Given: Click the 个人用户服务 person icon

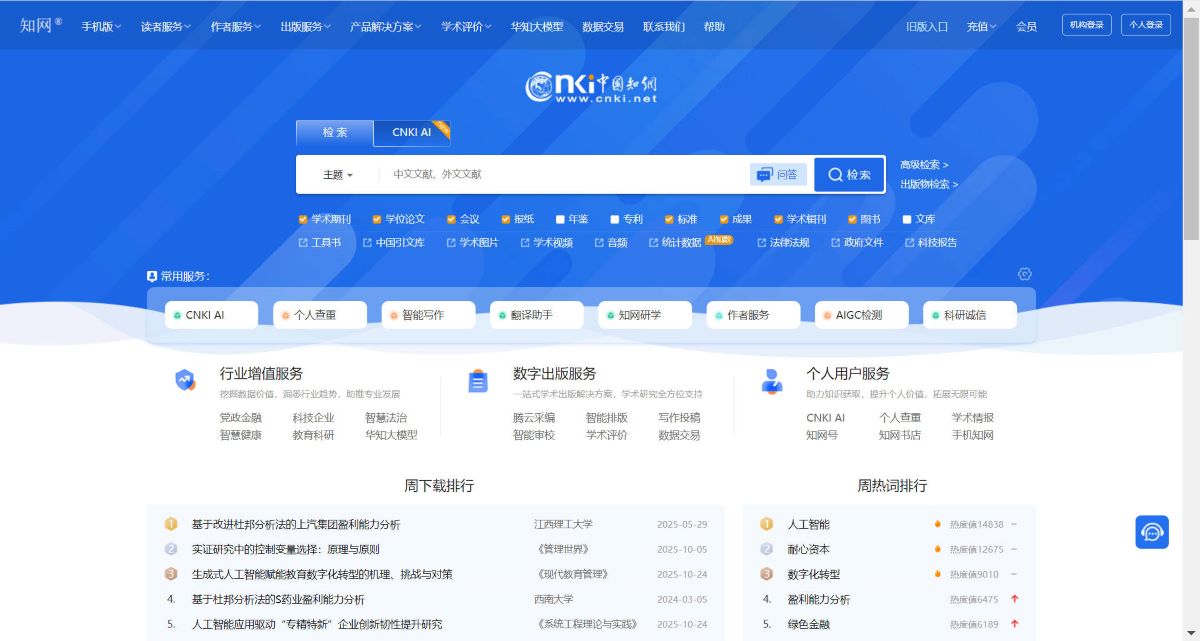Looking at the screenshot, I should 772,381.
